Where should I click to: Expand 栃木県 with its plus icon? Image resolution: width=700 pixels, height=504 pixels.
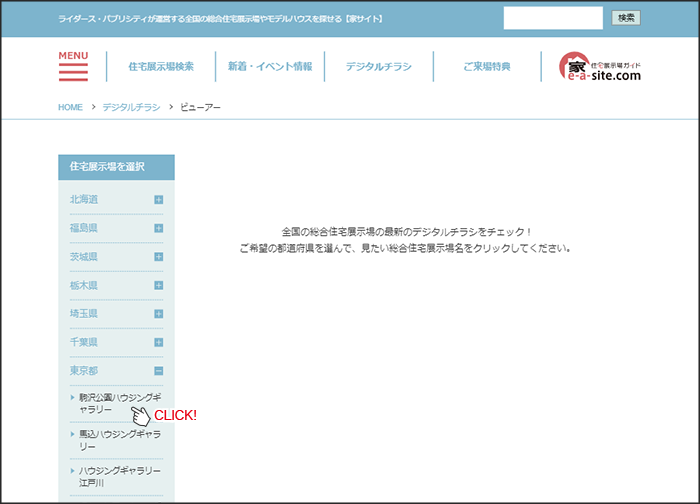[158, 285]
